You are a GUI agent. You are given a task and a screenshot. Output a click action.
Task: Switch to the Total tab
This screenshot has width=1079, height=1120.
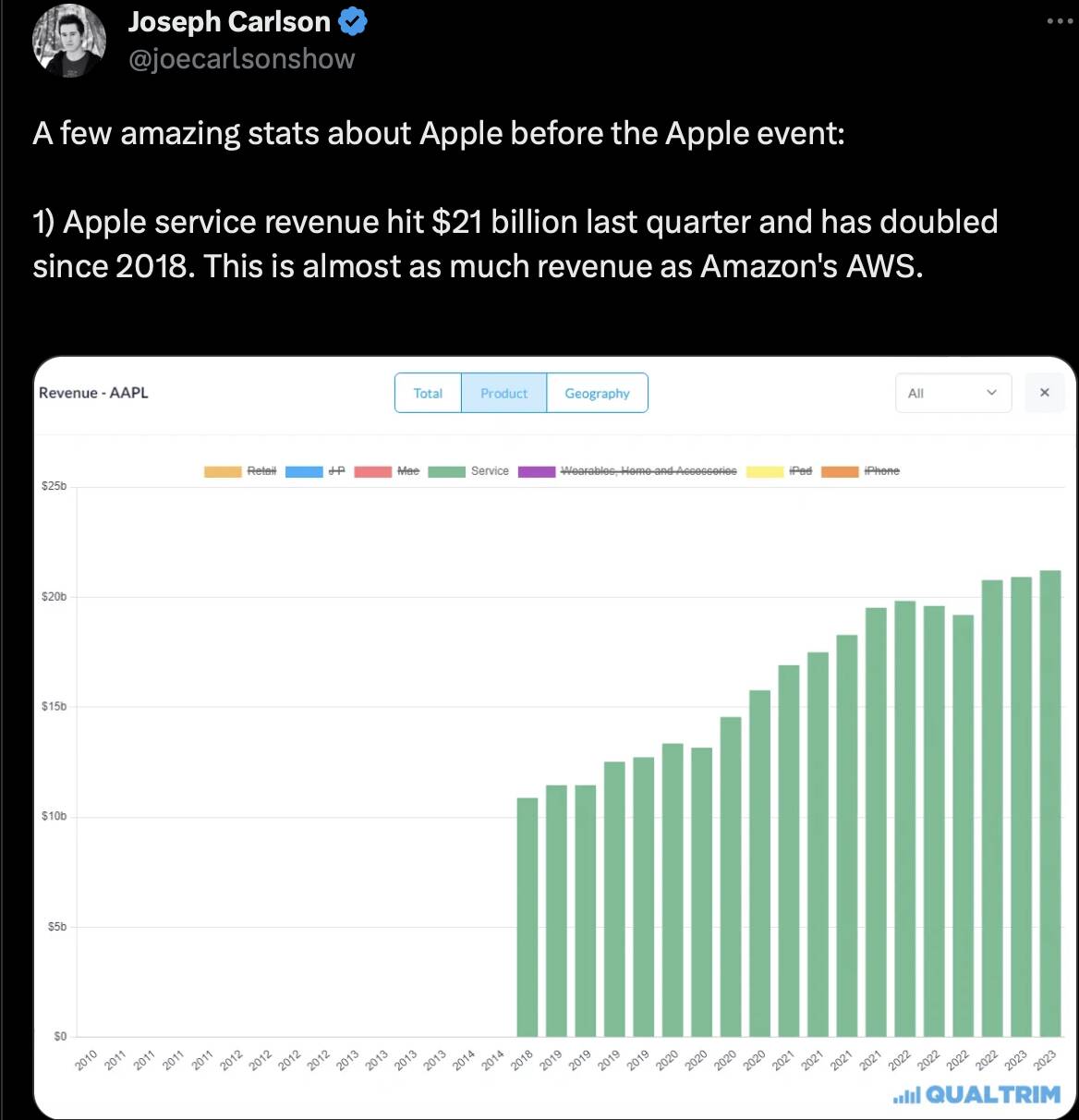pyautogui.click(x=428, y=393)
